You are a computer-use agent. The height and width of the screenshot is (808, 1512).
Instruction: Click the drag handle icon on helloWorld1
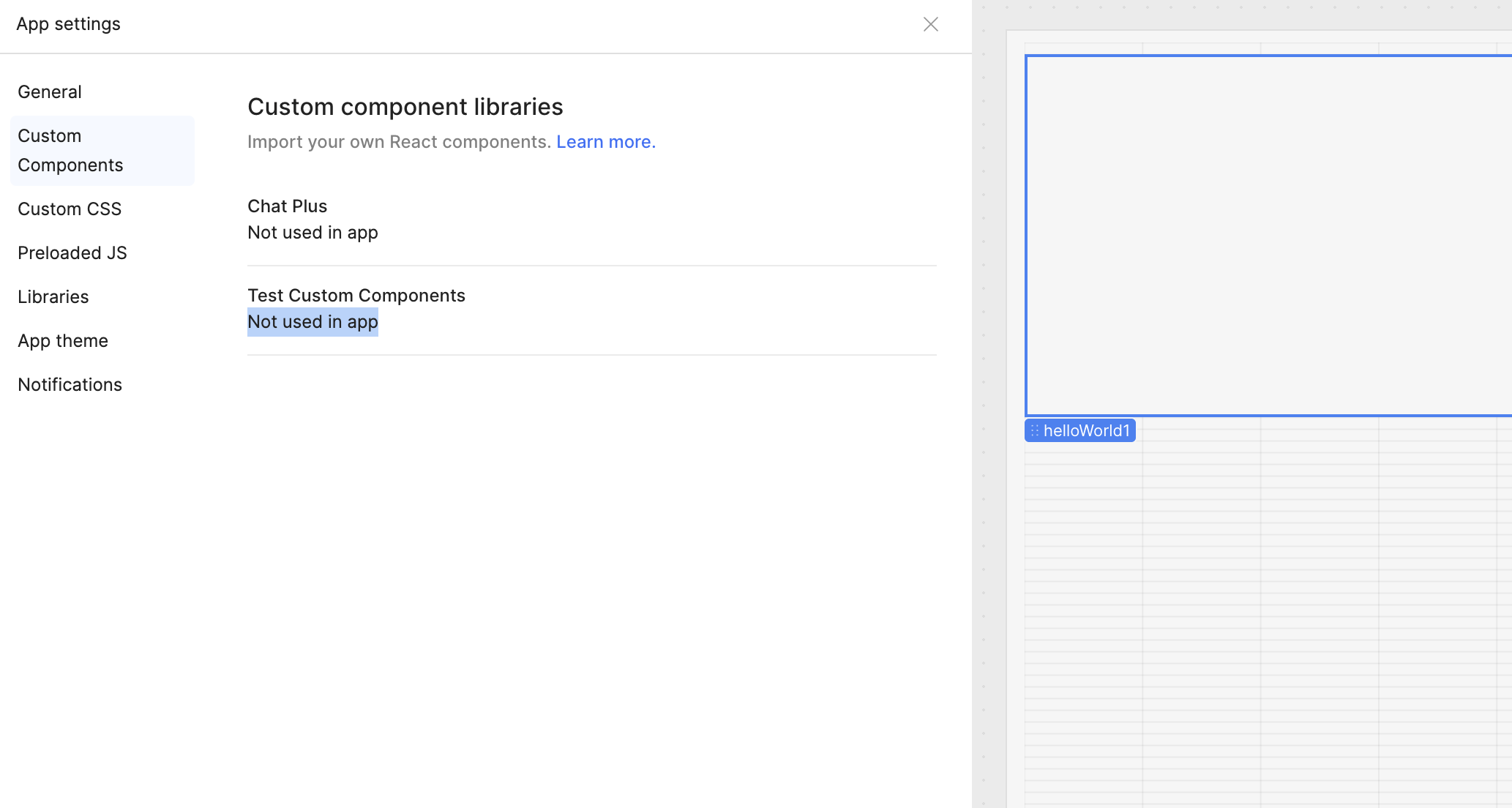pos(1034,431)
